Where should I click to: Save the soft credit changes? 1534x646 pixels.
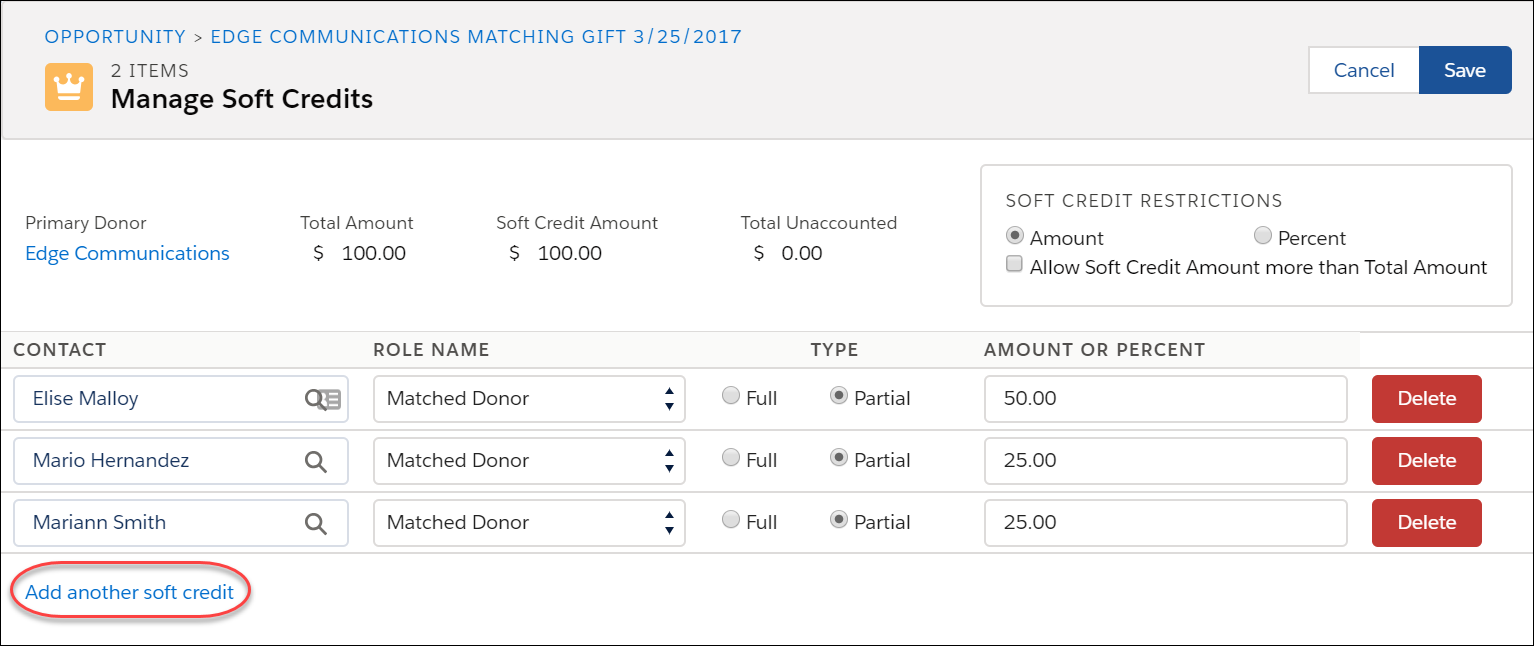click(x=1464, y=70)
